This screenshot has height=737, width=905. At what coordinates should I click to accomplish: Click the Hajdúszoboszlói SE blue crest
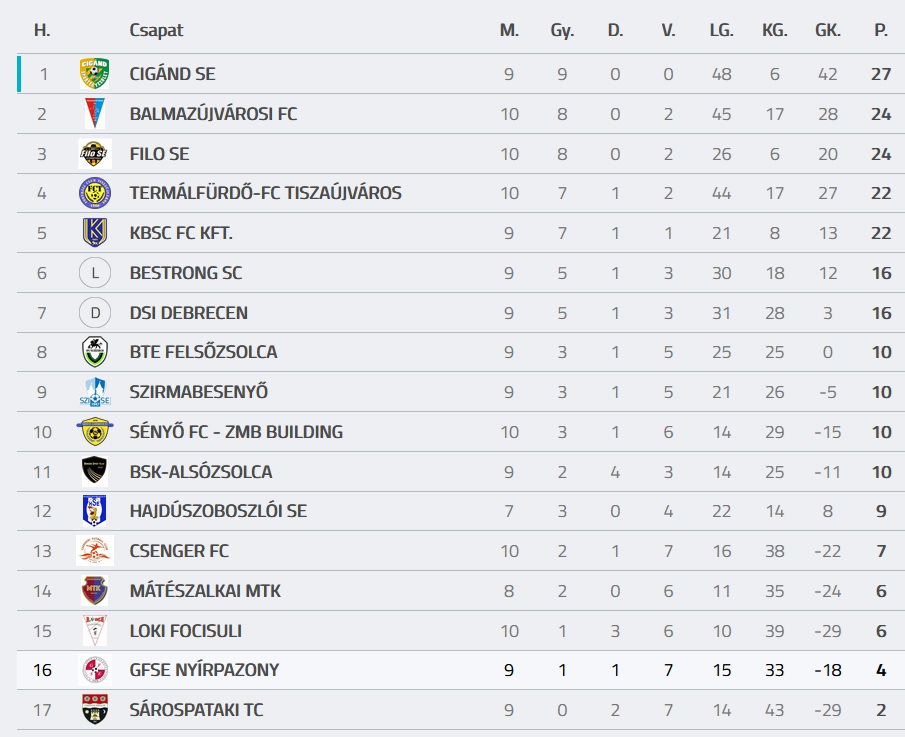(x=95, y=511)
